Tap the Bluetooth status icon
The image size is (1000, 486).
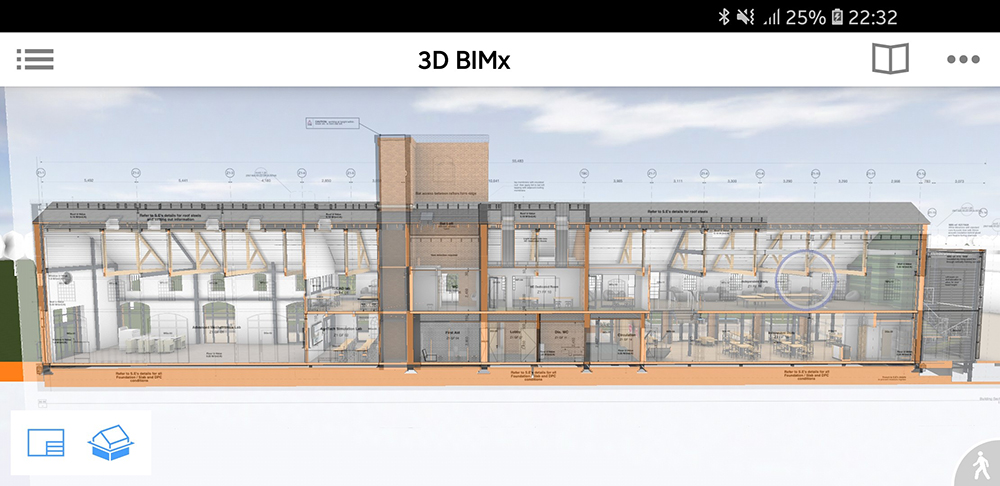click(x=724, y=17)
